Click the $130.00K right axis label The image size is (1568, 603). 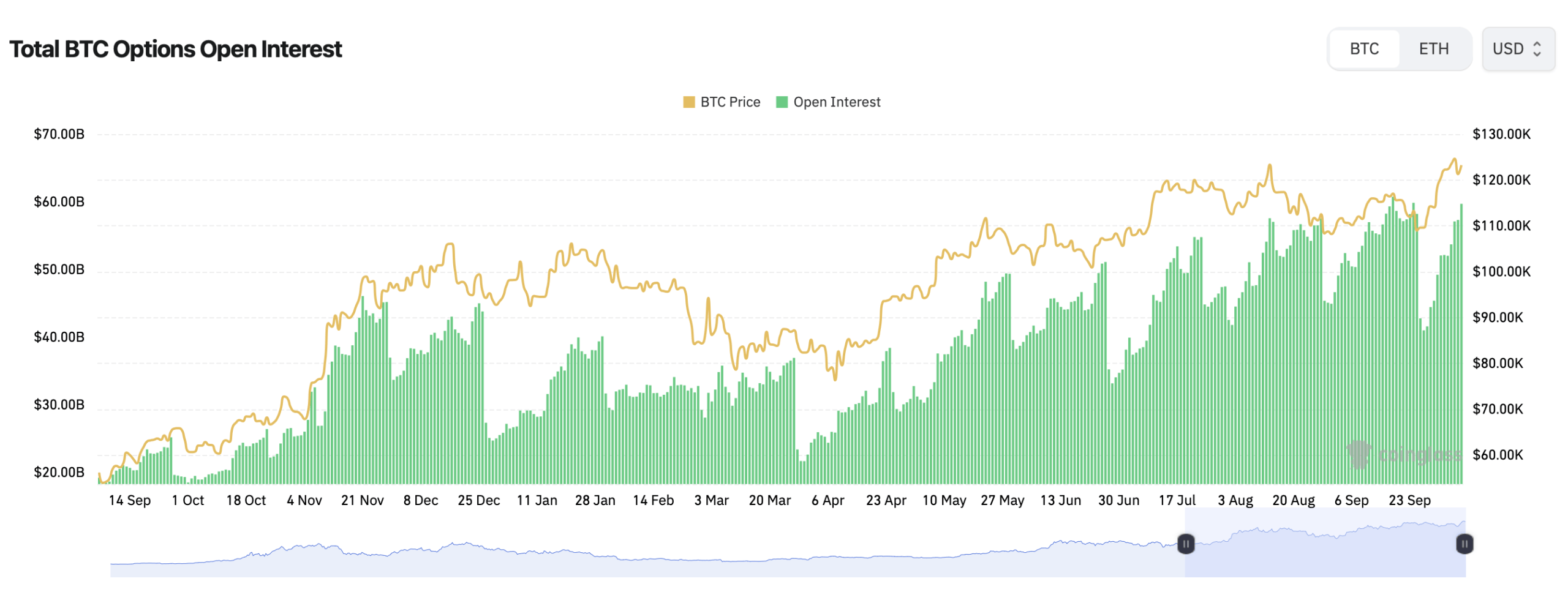tap(1501, 134)
